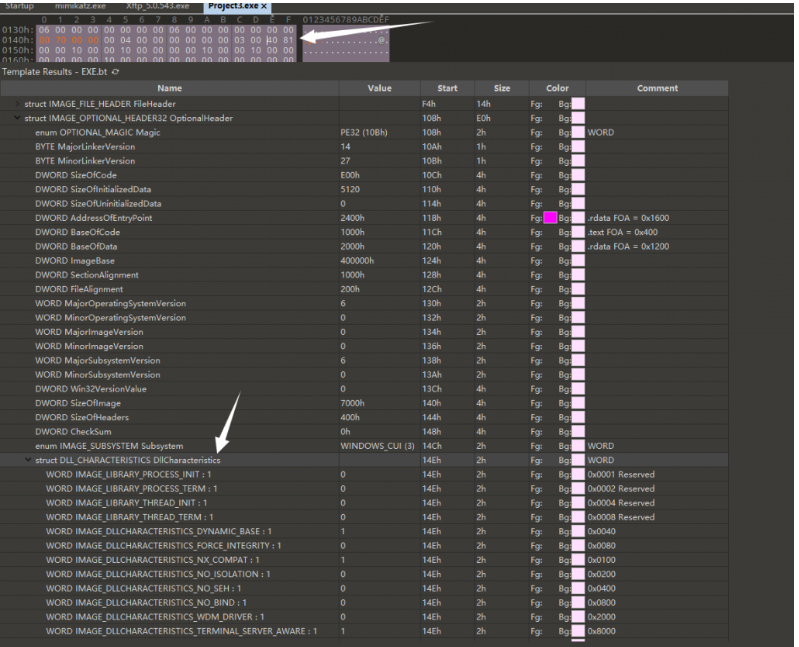The width and height of the screenshot is (799, 647).
Task: Sort by the Value column header
Action: click(x=380, y=88)
